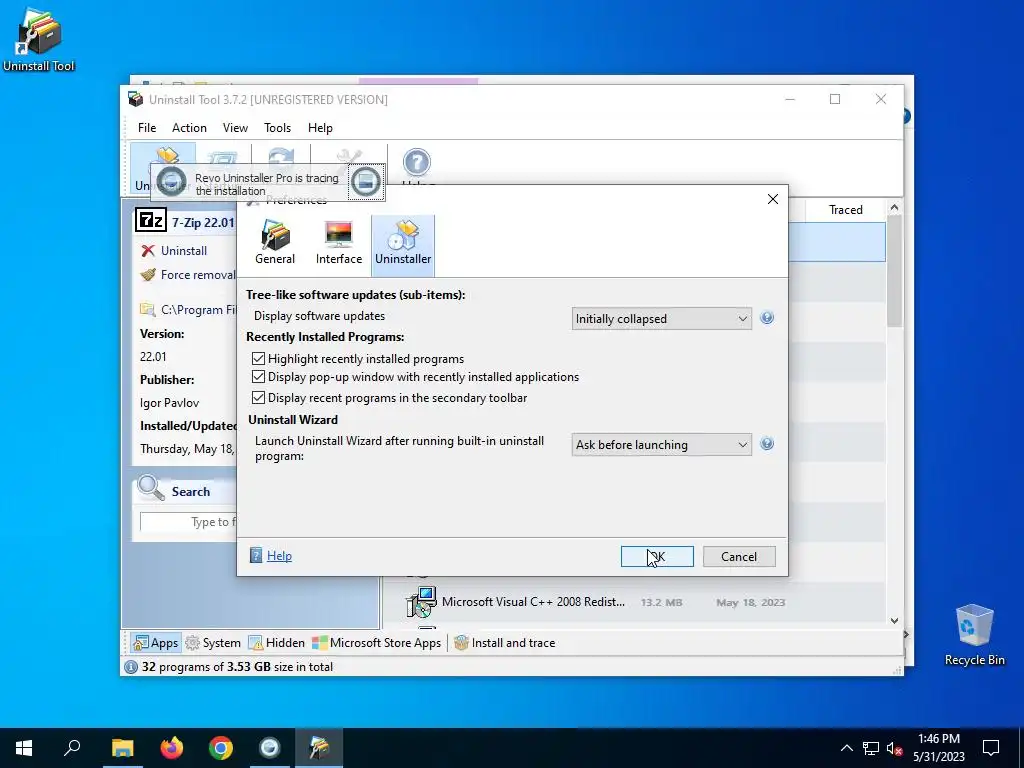
Task: Open the General preferences tab
Action: click(x=275, y=243)
